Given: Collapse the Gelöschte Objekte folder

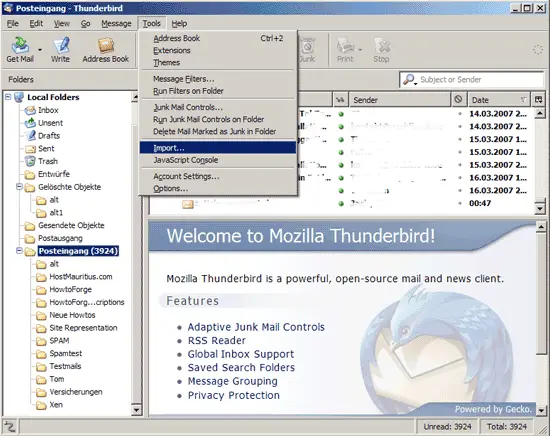Looking at the screenshot, I should (19, 187).
